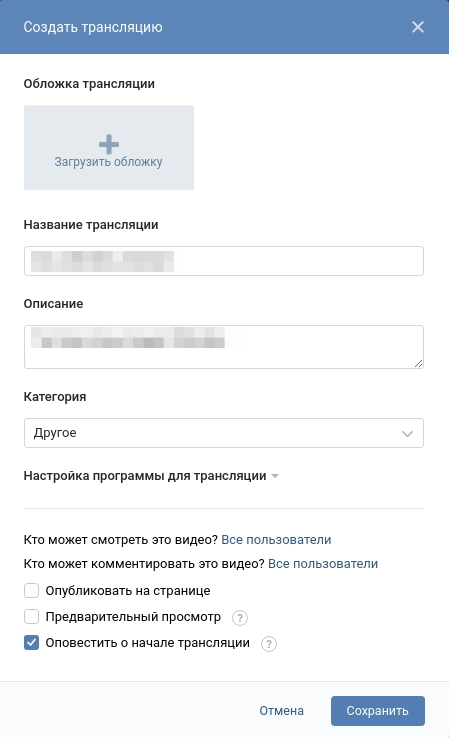The image size is (449, 737).
Task: Click the cover upload thumbnail area
Action: (109, 148)
